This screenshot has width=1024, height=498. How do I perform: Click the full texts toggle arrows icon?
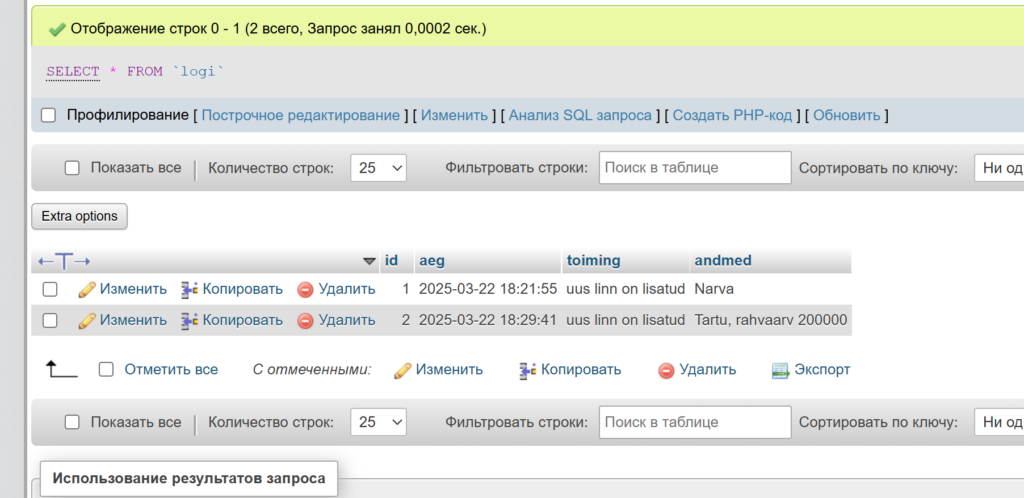coord(64,261)
